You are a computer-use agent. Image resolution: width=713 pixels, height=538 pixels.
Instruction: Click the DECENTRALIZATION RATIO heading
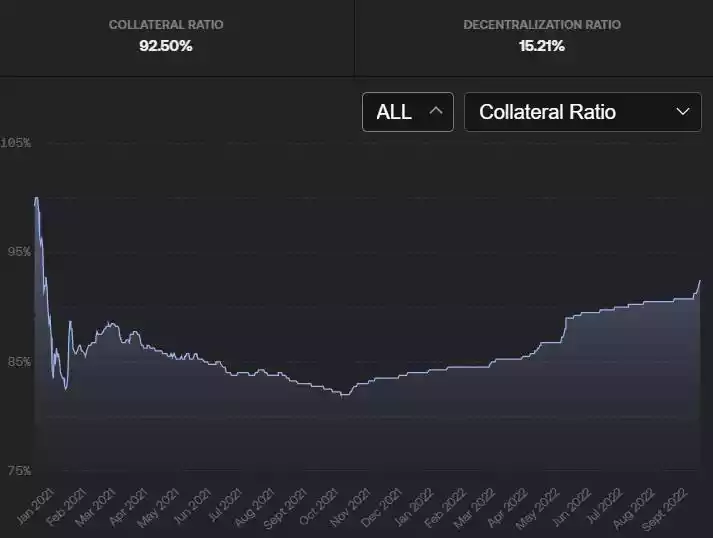pos(542,25)
